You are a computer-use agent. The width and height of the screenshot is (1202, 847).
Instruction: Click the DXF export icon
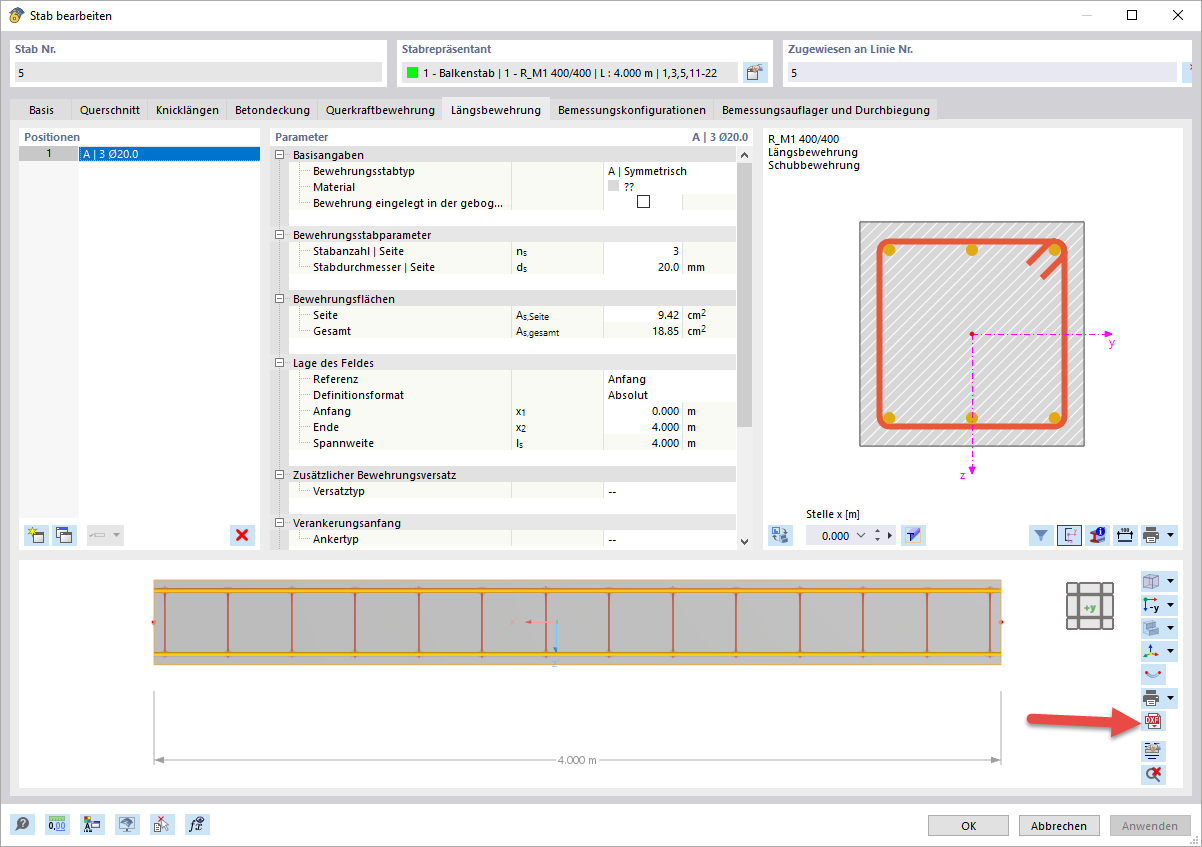pyautogui.click(x=1153, y=722)
